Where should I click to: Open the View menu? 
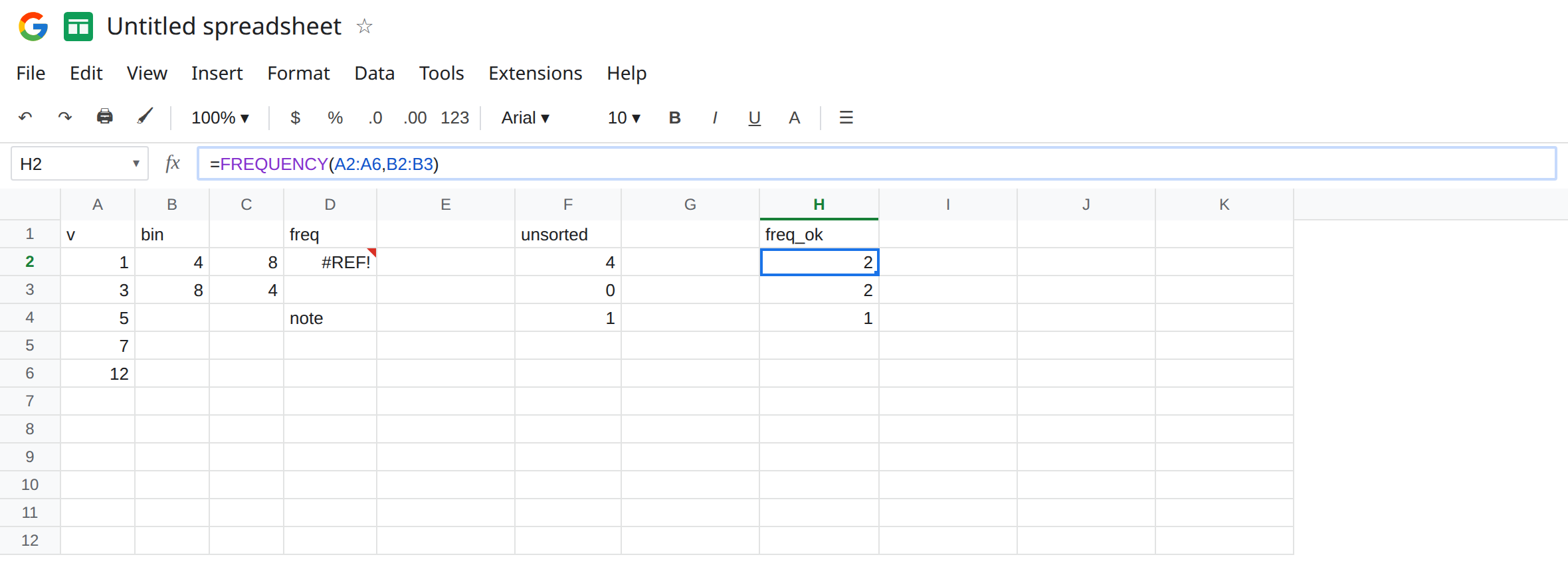[x=147, y=73]
